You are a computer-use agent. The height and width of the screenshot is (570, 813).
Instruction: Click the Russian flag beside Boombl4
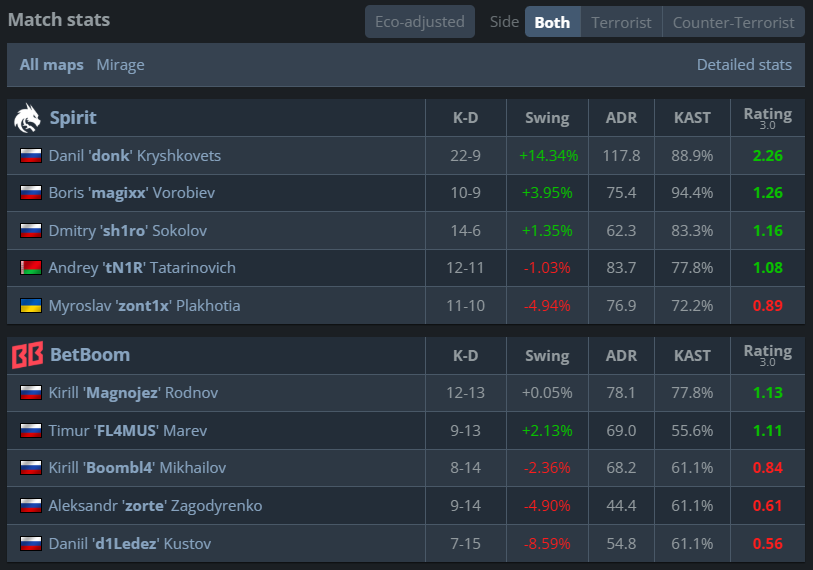click(x=31, y=468)
